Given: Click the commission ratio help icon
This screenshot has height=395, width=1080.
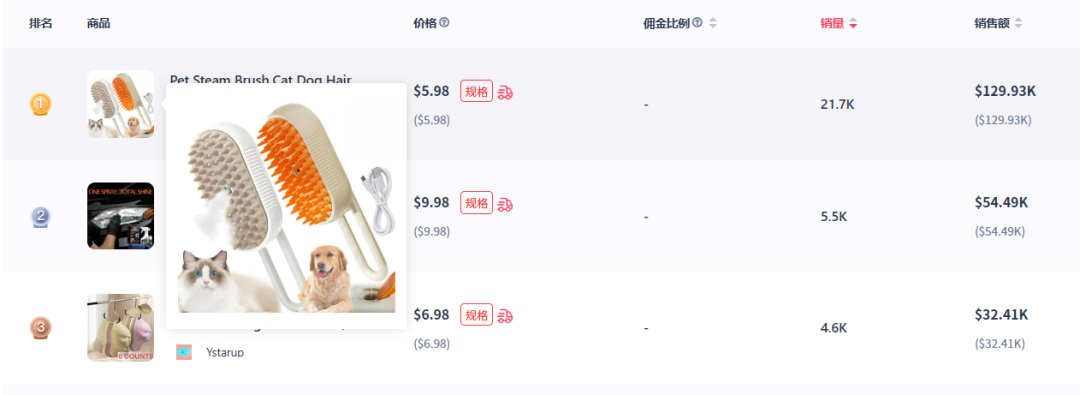Looking at the screenshot, I should pyautogui.click(x=697, y=23).
